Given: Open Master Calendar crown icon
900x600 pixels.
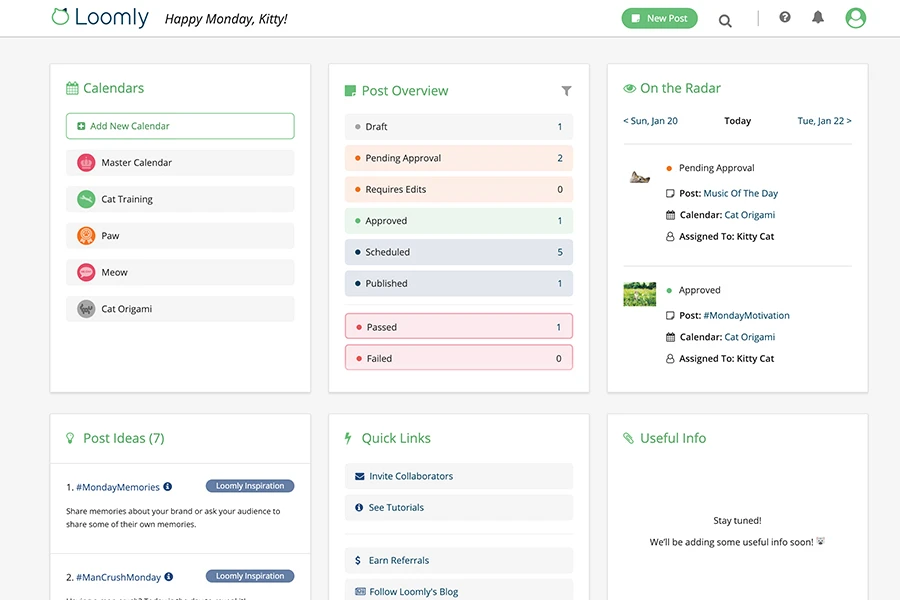Looking at the screenshot, I should [x=86, y=163].
